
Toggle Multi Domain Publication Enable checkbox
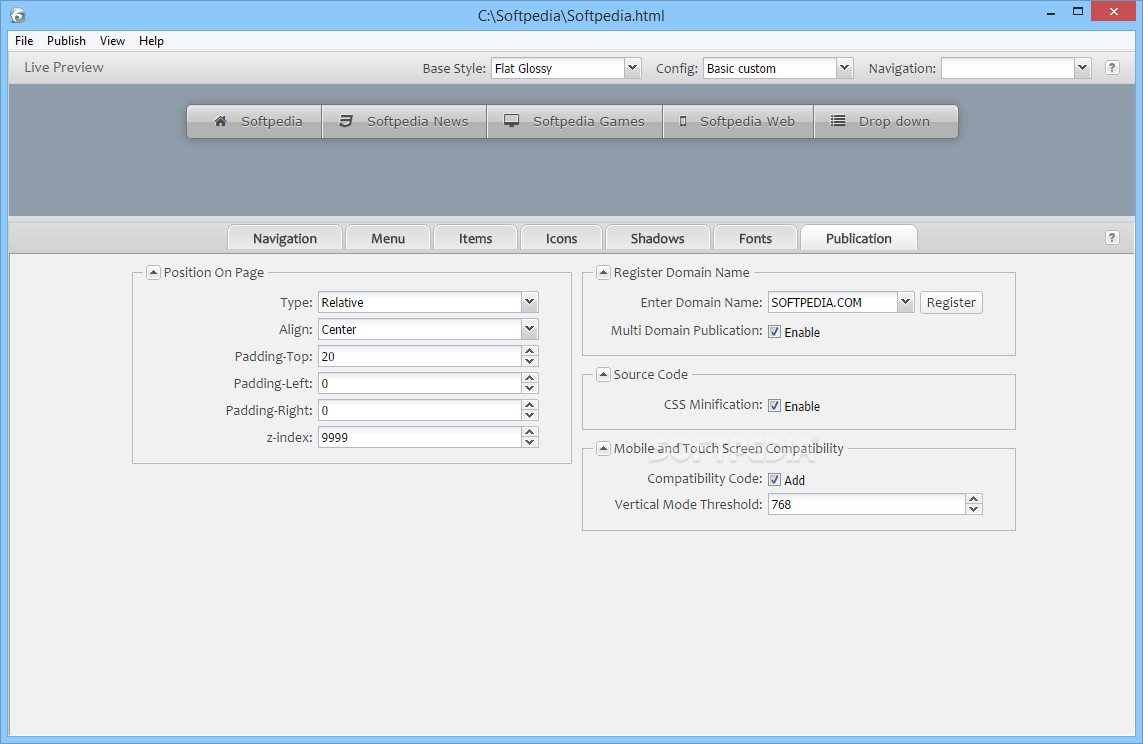(x=774, y=332)
